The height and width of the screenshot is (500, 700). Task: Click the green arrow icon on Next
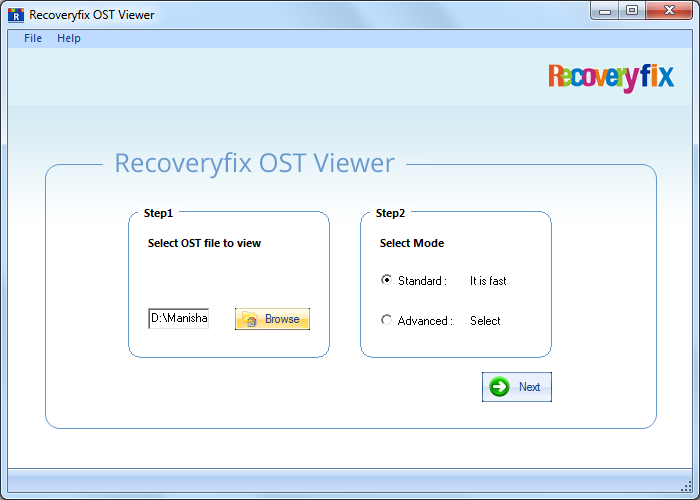coord(499,387)
